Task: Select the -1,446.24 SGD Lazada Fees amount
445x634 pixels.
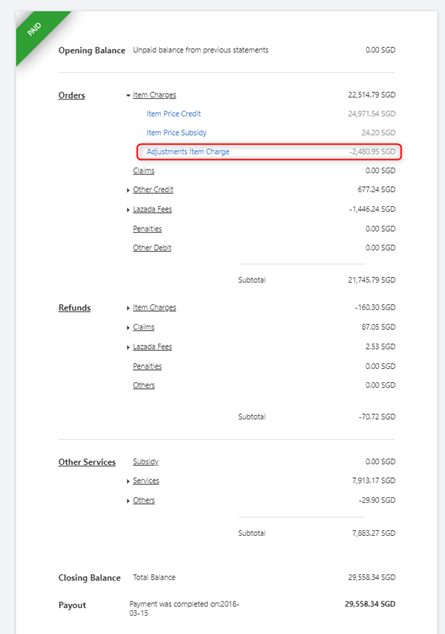Action: click(x=373, y=209)
